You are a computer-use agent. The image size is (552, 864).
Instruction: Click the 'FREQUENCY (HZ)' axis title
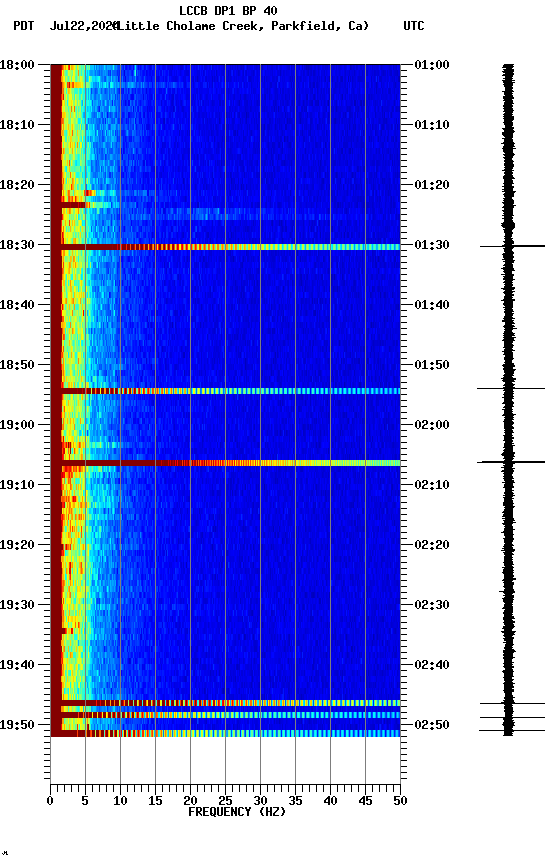pyautogui.click(x=237, y=813)
